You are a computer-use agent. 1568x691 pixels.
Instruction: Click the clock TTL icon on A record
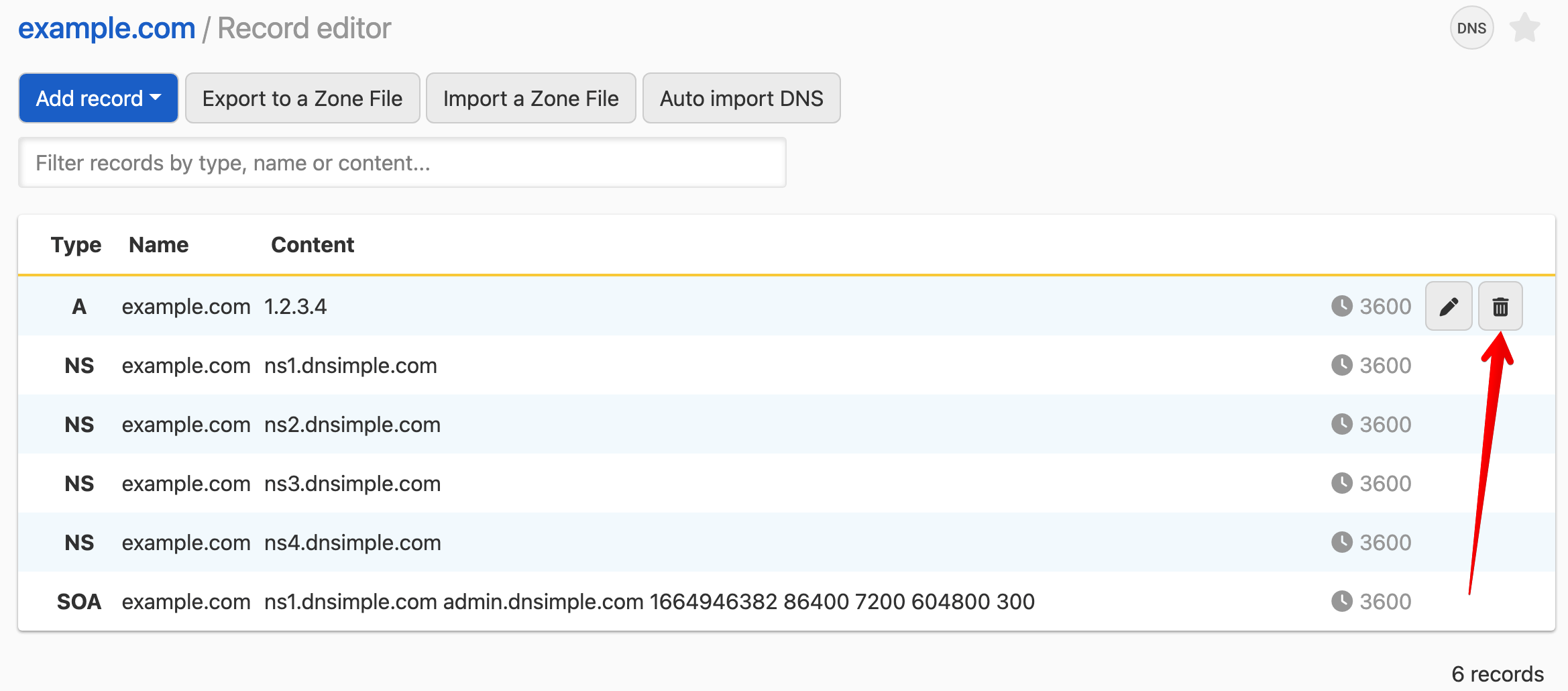pos(1341,307)
